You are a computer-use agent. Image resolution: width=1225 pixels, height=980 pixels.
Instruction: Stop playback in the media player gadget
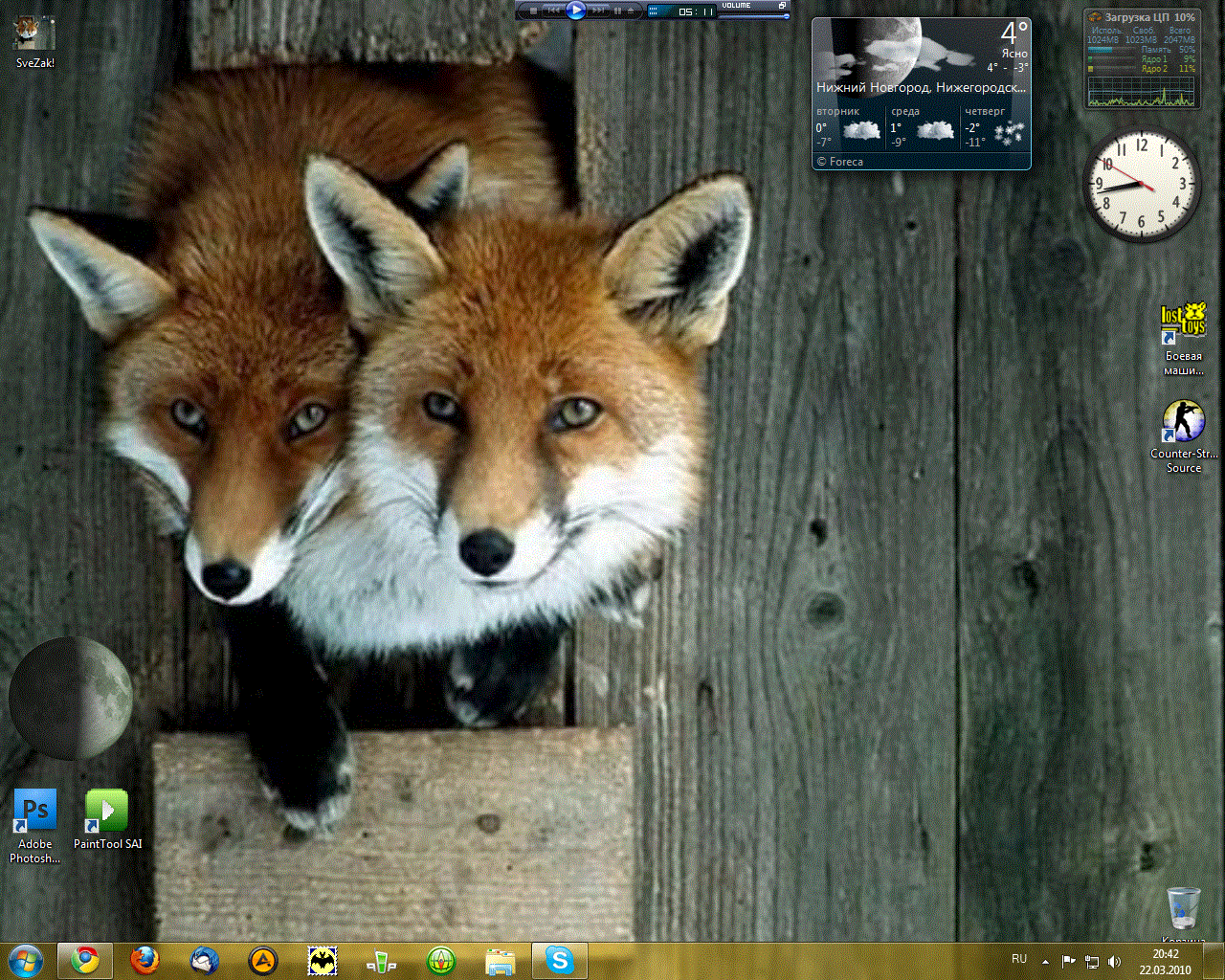coord(533,11)
